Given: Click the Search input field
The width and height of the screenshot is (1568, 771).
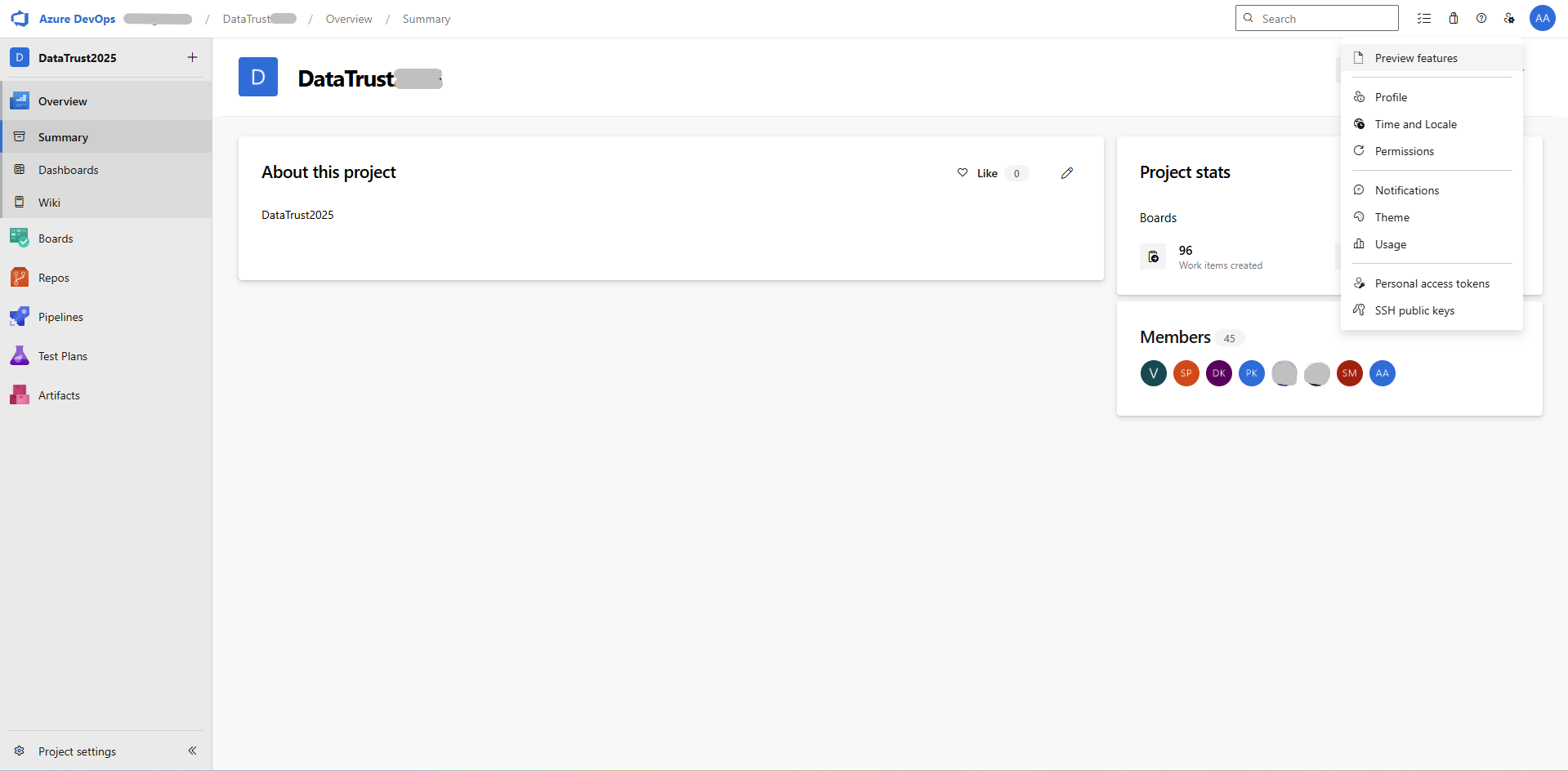Looking at the screenshot, I should pos(1316,18).
